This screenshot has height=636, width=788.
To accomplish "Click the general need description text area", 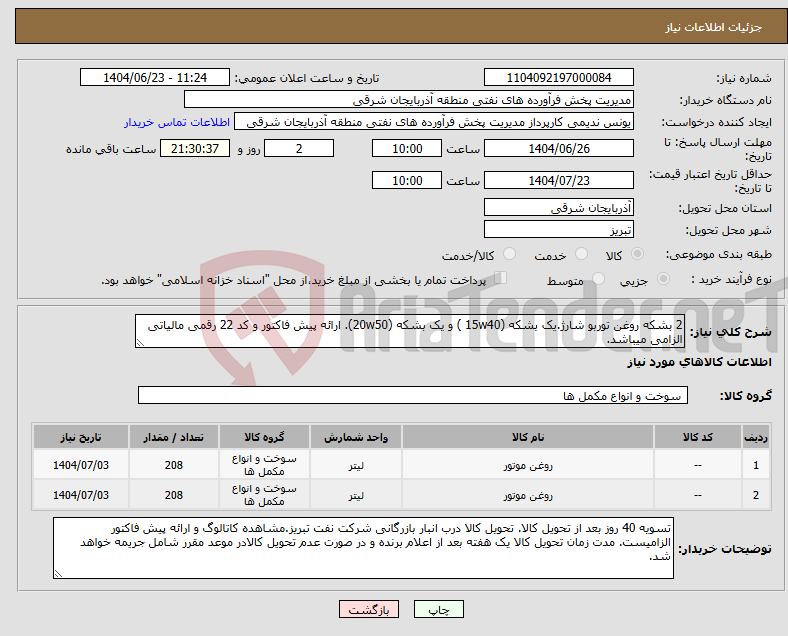I will click(410, 331).
